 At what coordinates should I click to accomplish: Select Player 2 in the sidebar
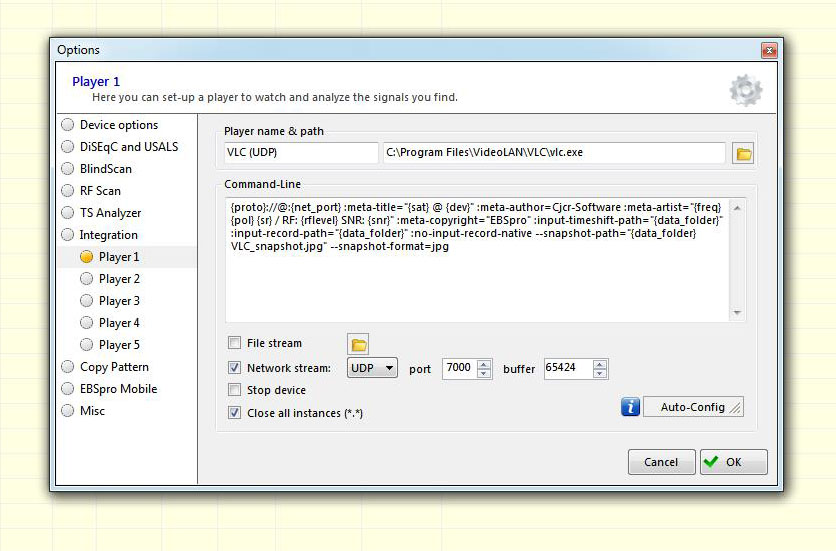pyautogui.click(x=119, y=279)
